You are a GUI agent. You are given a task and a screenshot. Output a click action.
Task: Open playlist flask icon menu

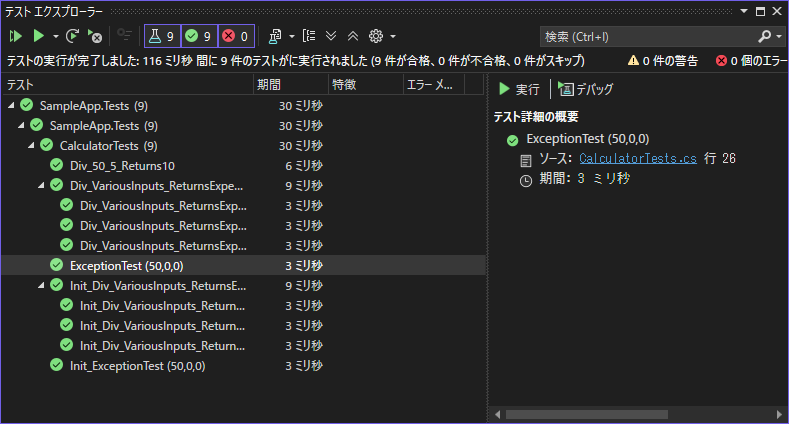point(275,36)
